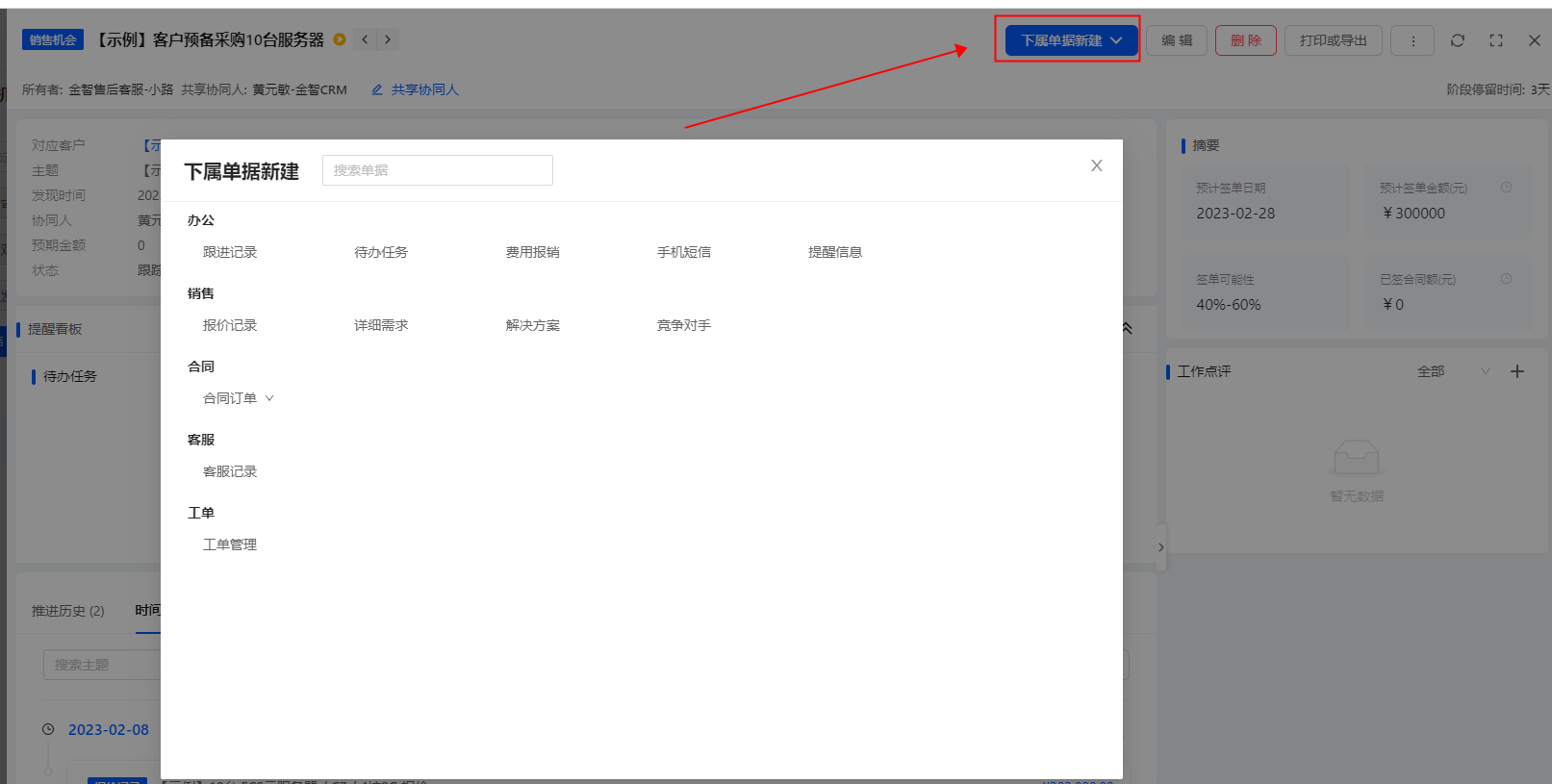Screen dimensions: 1552x784
Task: Click the empty inbox 暂无数据 icon
Action: 1357,460
